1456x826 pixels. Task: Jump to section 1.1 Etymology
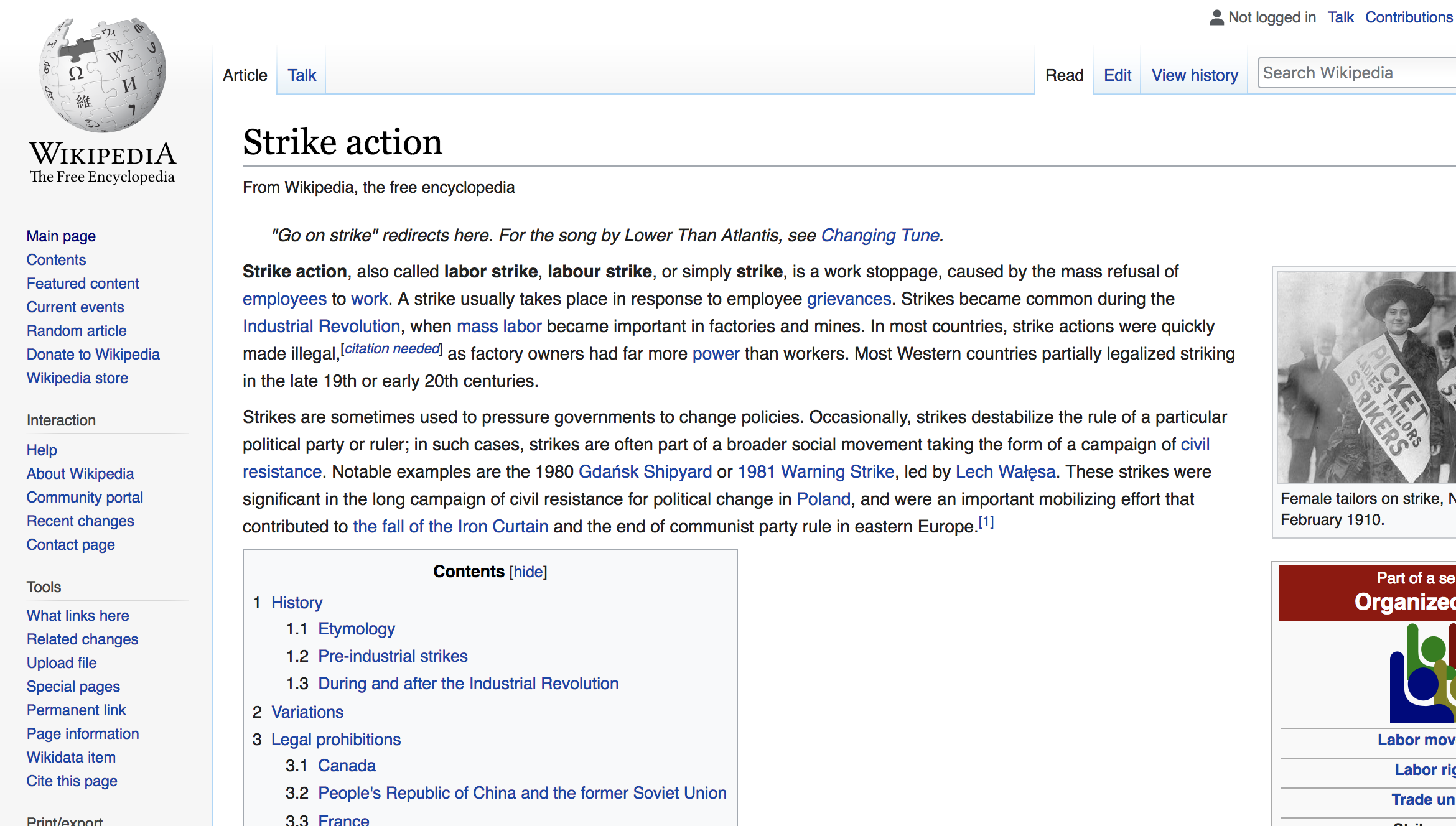pos(357,629)
